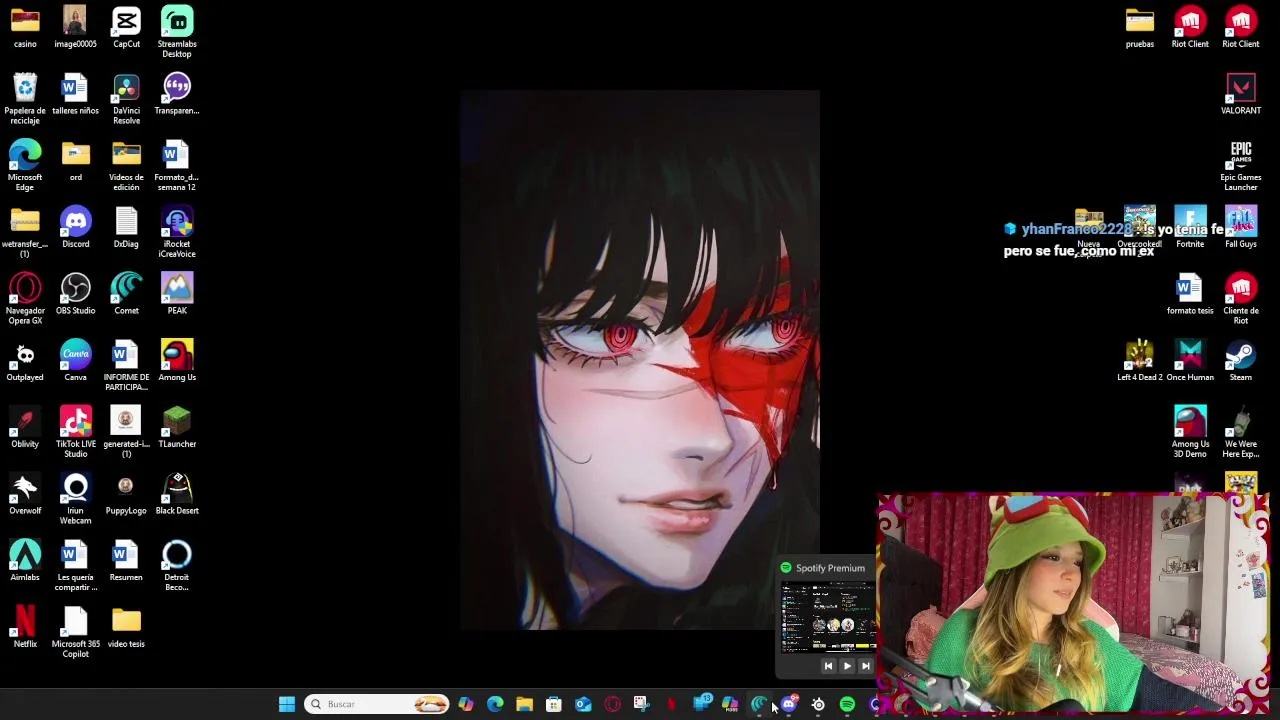Open the PEAK game shortcut
Viewport: 1280px width, 720px height.
[177, 294]
